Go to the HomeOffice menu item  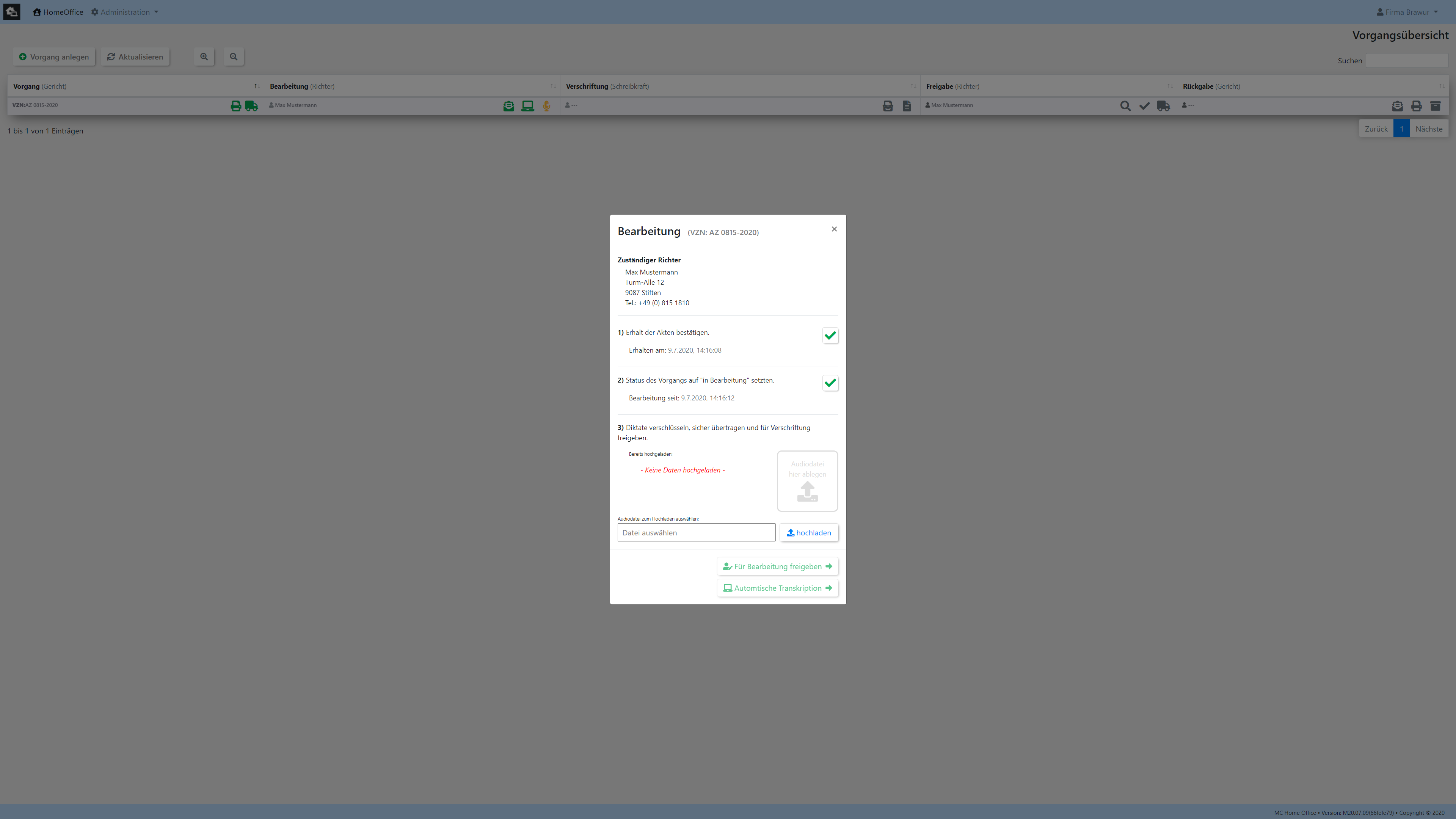[x=58, y=12]
